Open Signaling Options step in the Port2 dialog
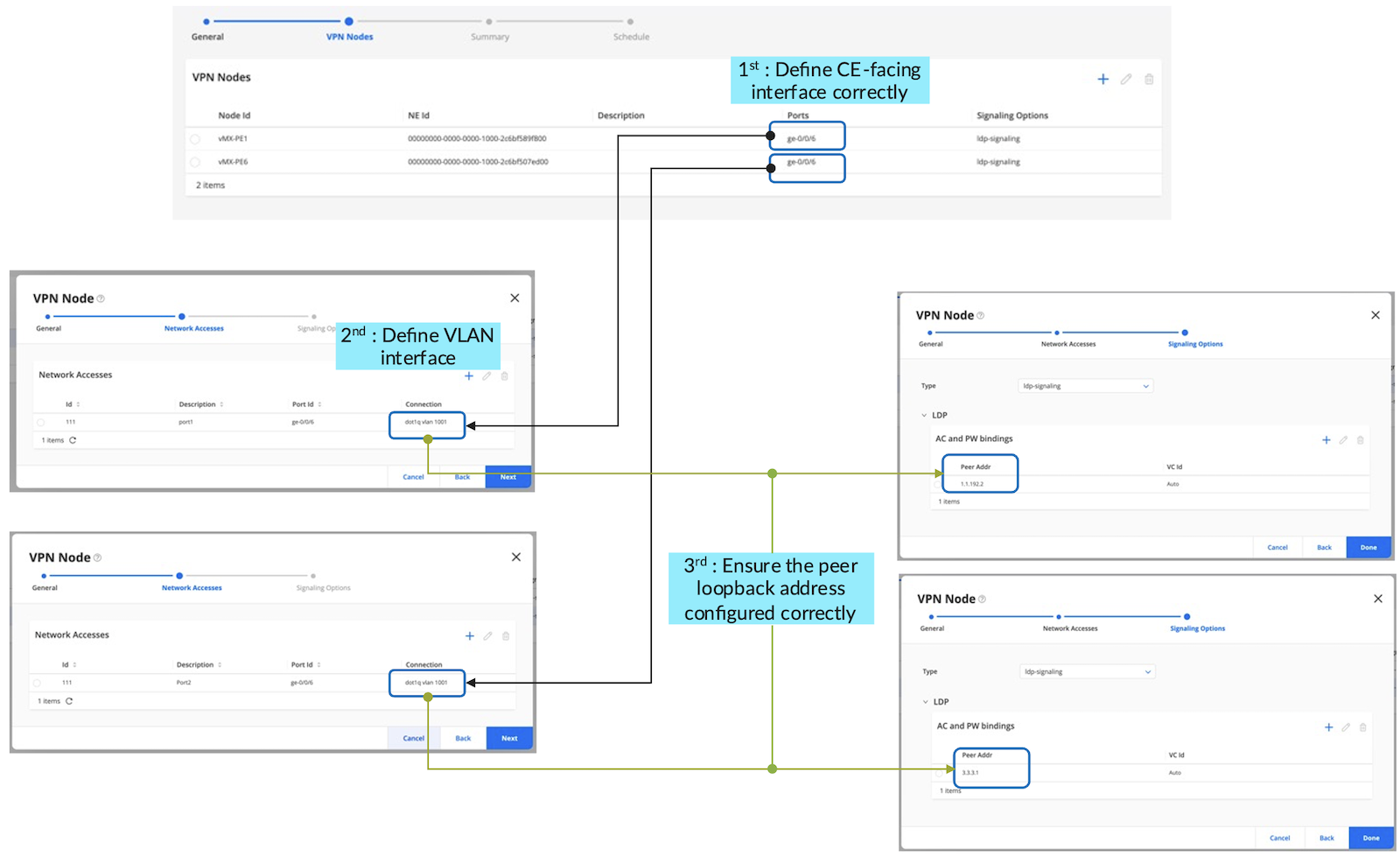 [323, 588]
